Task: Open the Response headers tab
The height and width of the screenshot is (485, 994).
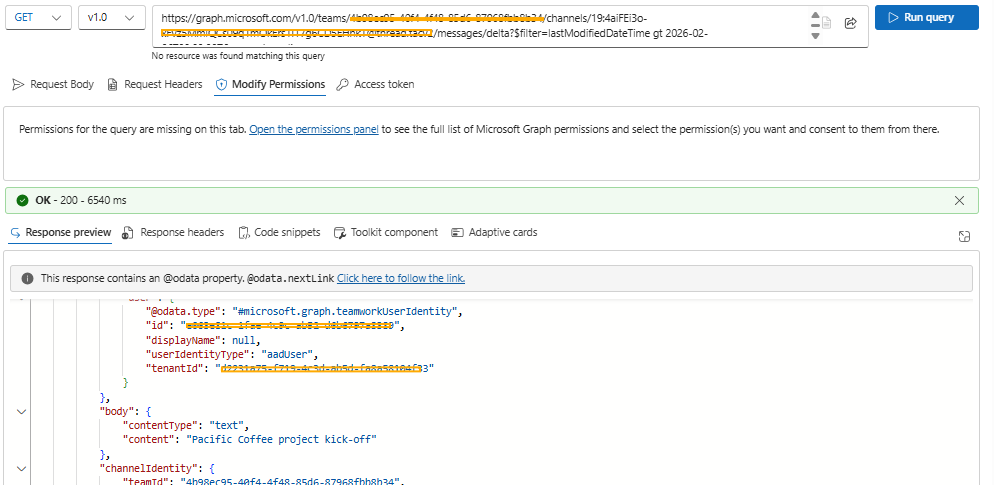Action: 173,233
